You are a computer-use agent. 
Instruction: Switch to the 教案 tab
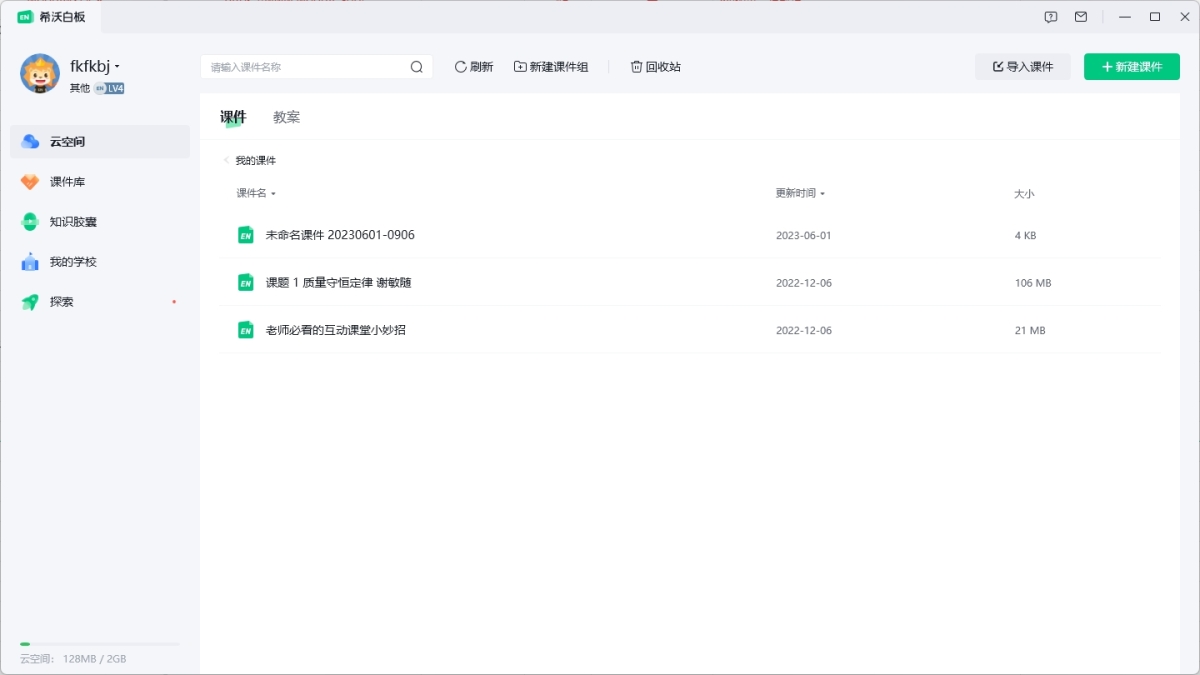(x=286, y=117)
